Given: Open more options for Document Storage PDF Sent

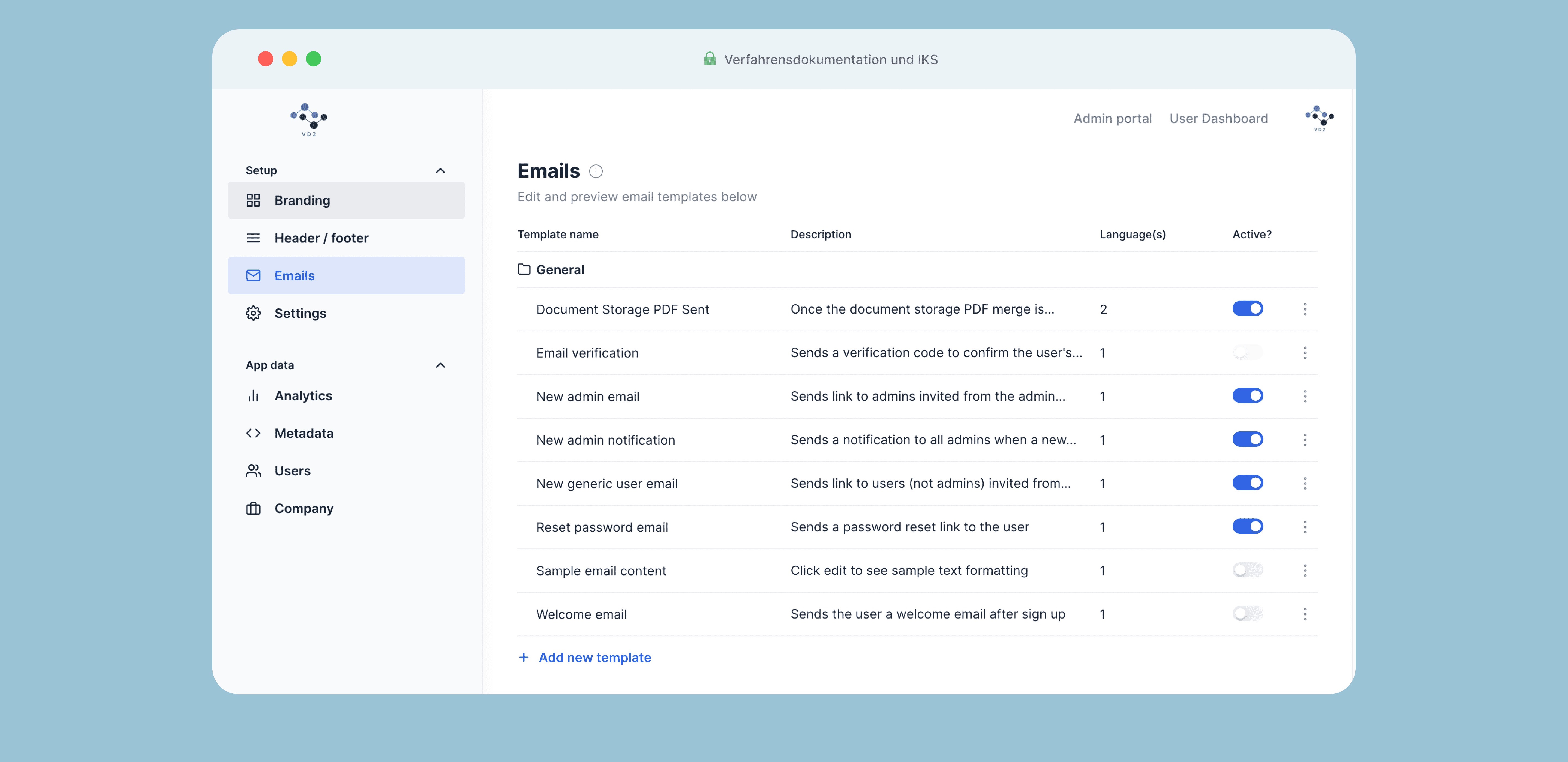Looking at the screenshot, I should 1305,309.
